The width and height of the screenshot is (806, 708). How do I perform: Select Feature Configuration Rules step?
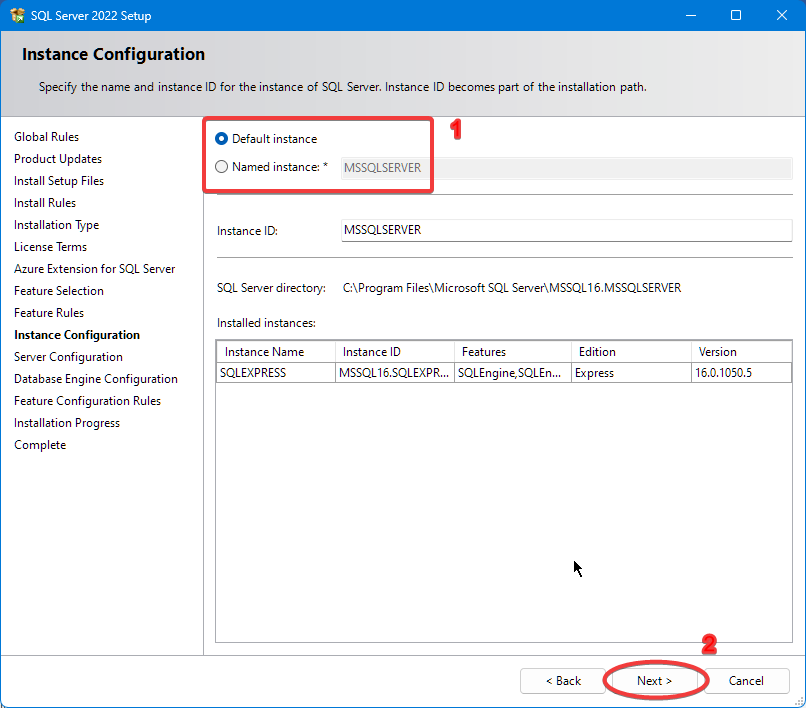pos(87,401)
